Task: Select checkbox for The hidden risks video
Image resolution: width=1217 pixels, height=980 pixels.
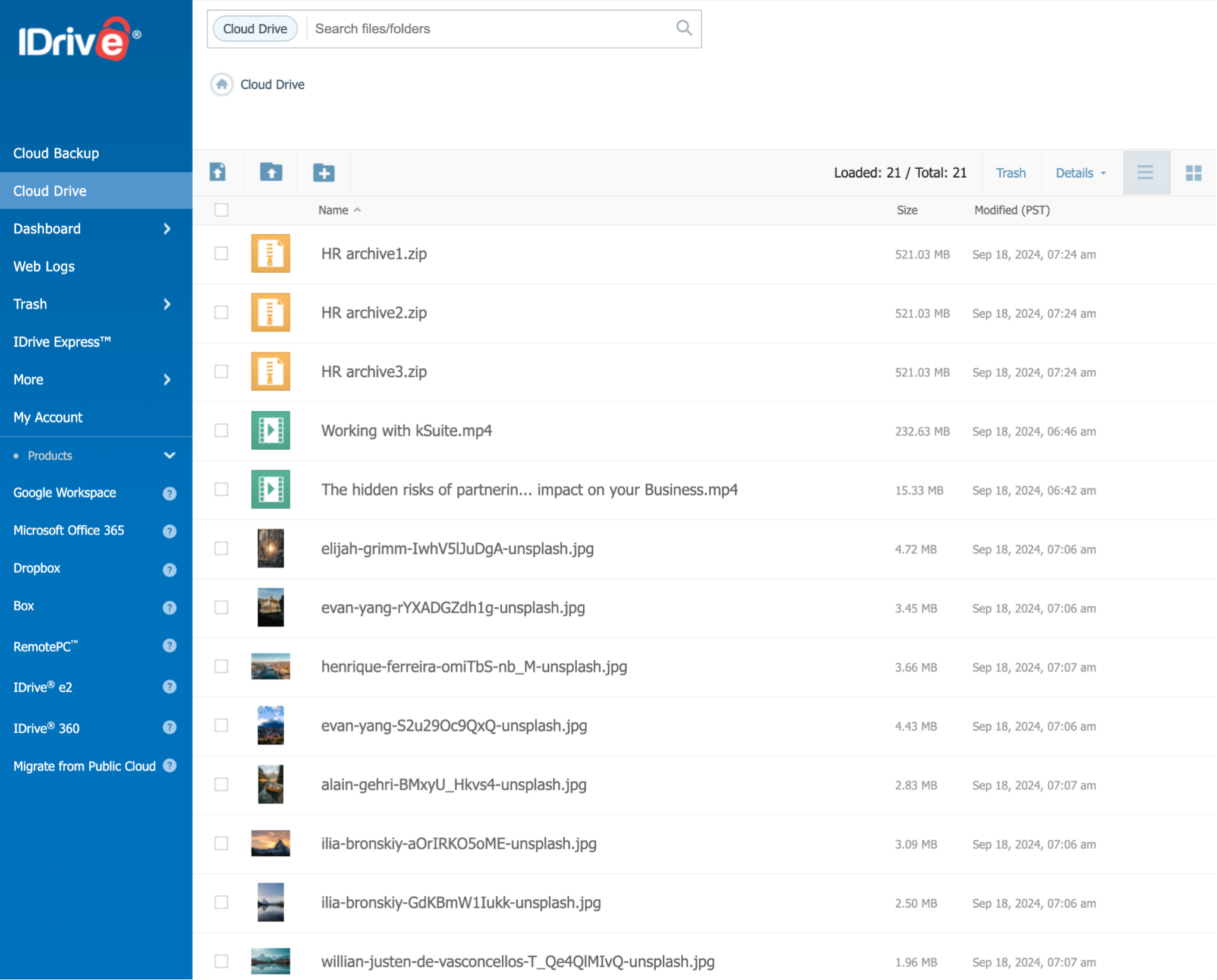Action: (x=221, y=489)
